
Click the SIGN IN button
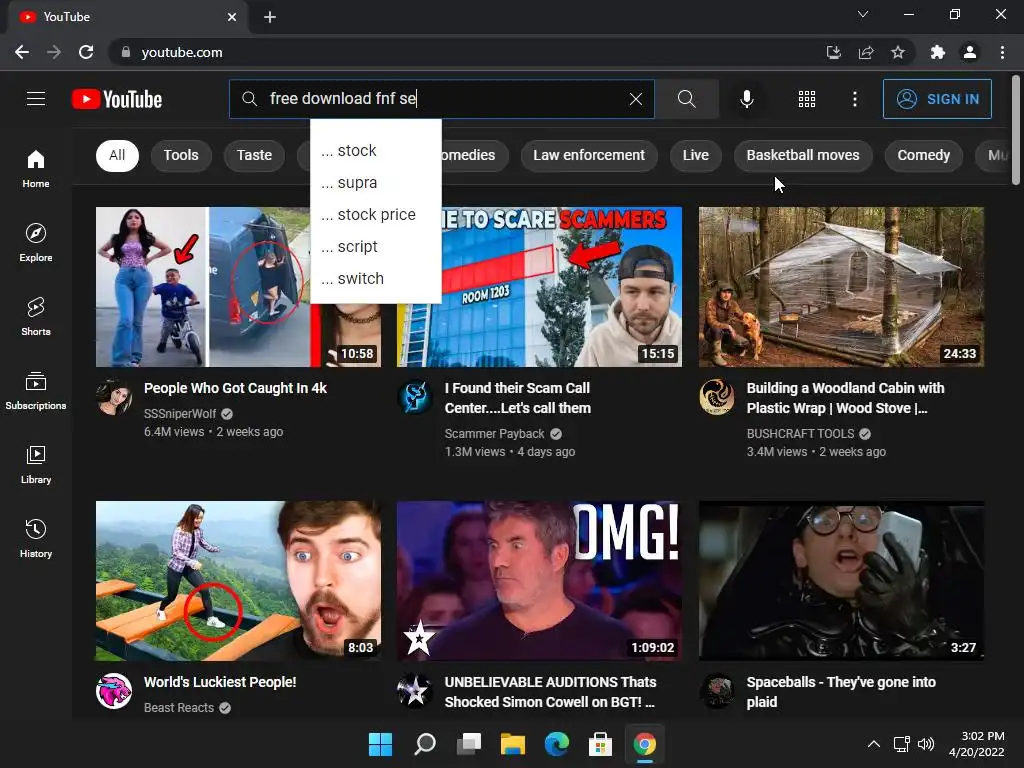(x=937, y=99)
